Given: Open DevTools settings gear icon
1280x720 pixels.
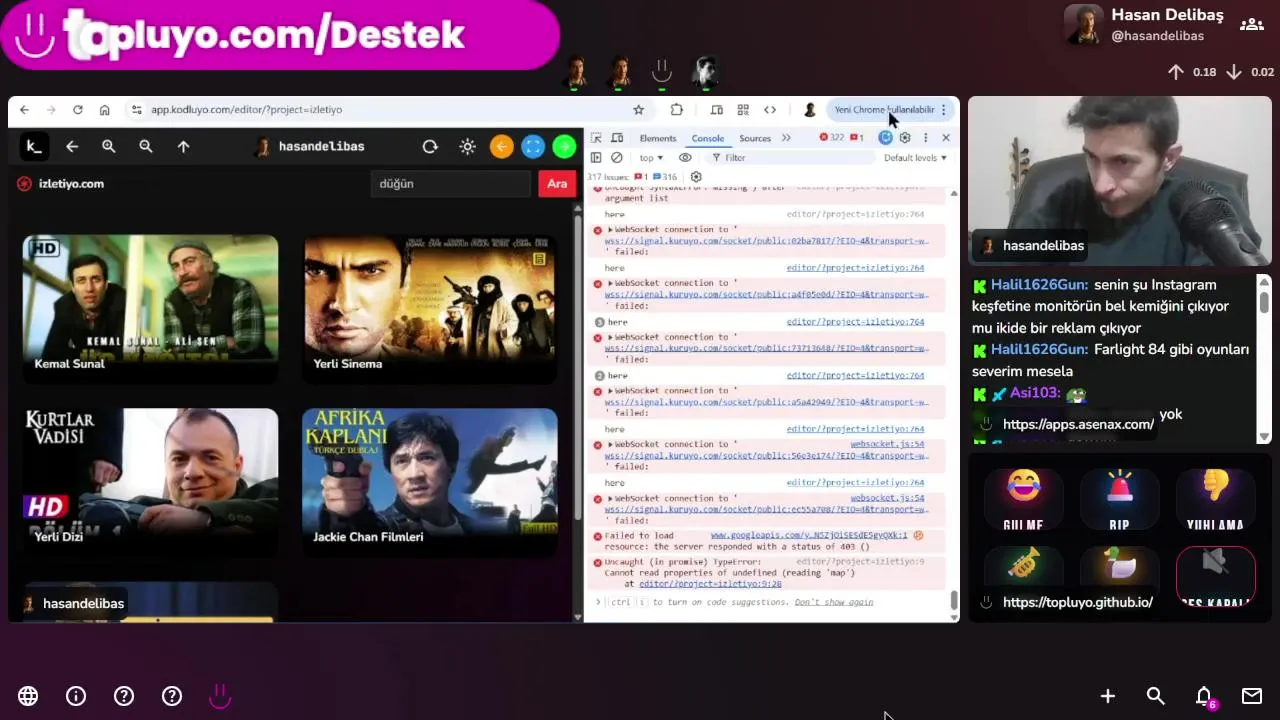Looking at the screenshot, I should (x=905, y=138).
